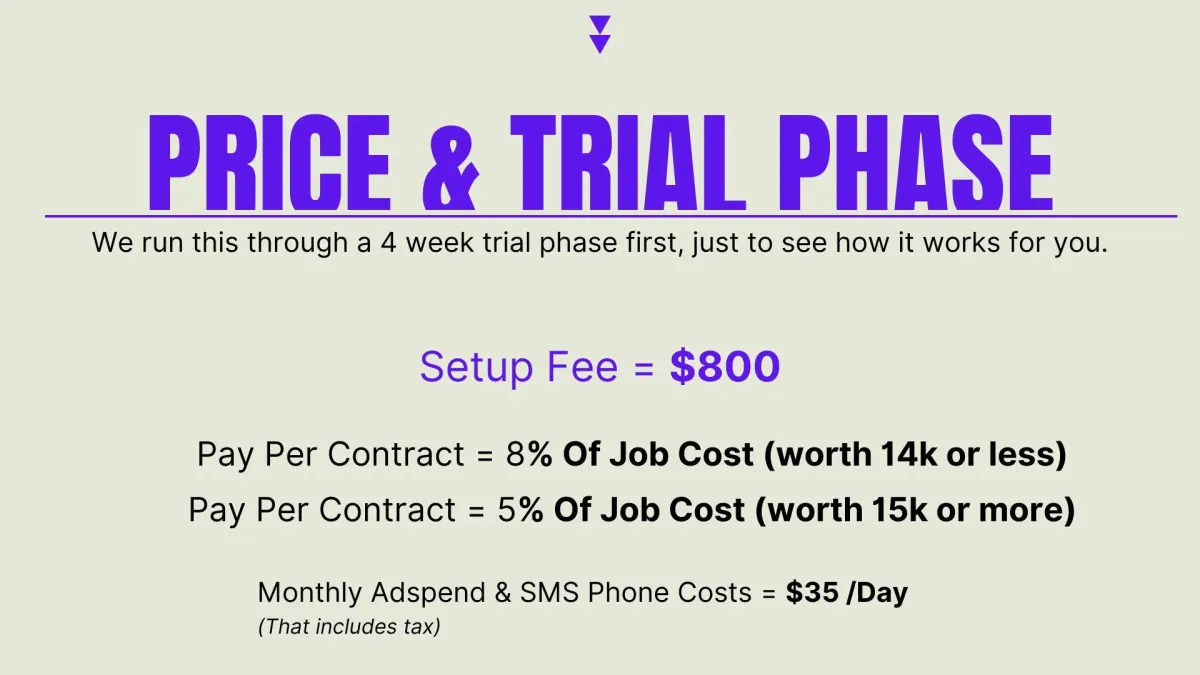Click 'Pay Per Contract' on the 5% line
Image resolution: width=1200 pixels, height=675 pixels.
point(323,510)
